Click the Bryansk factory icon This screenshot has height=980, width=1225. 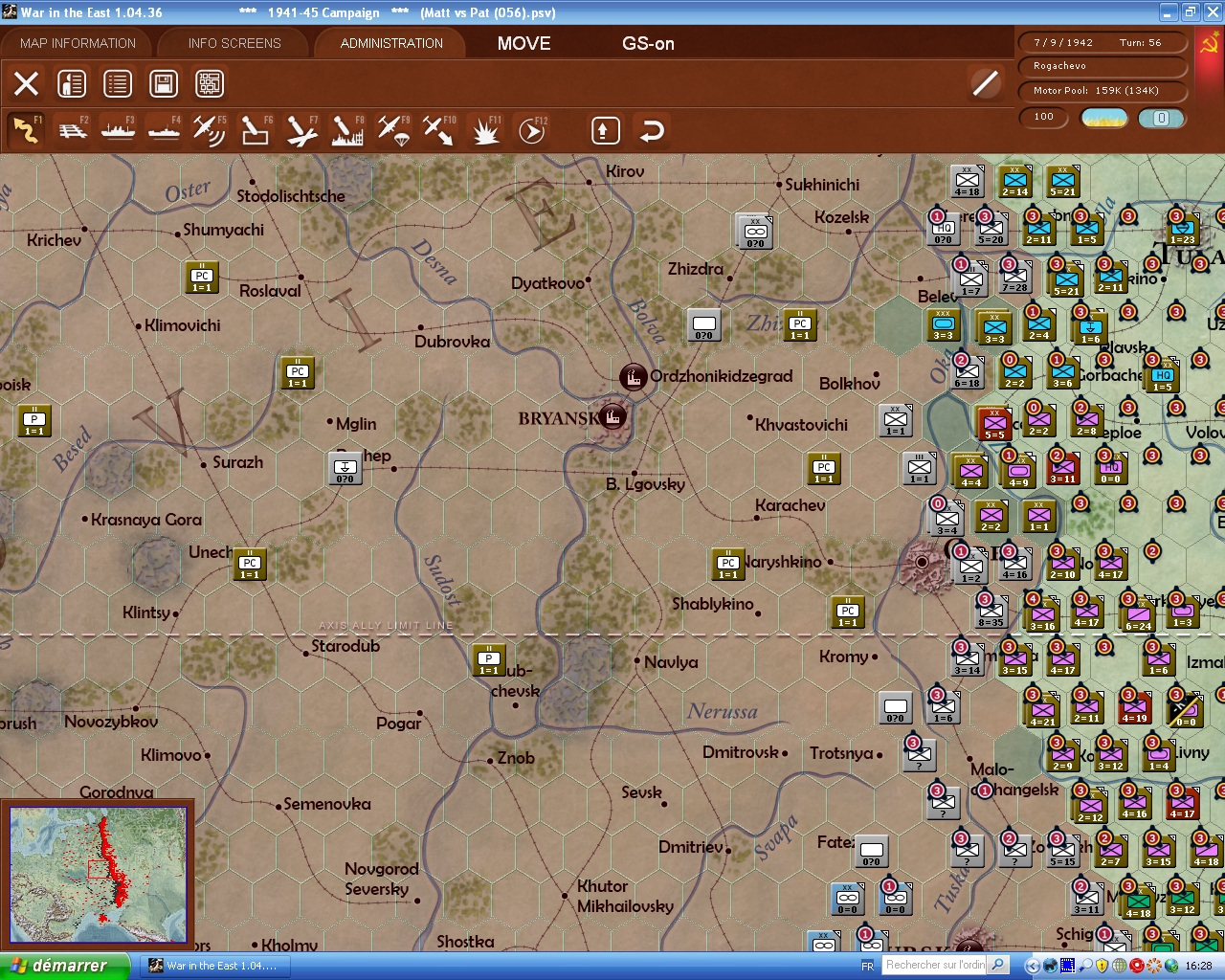(613, 416)
